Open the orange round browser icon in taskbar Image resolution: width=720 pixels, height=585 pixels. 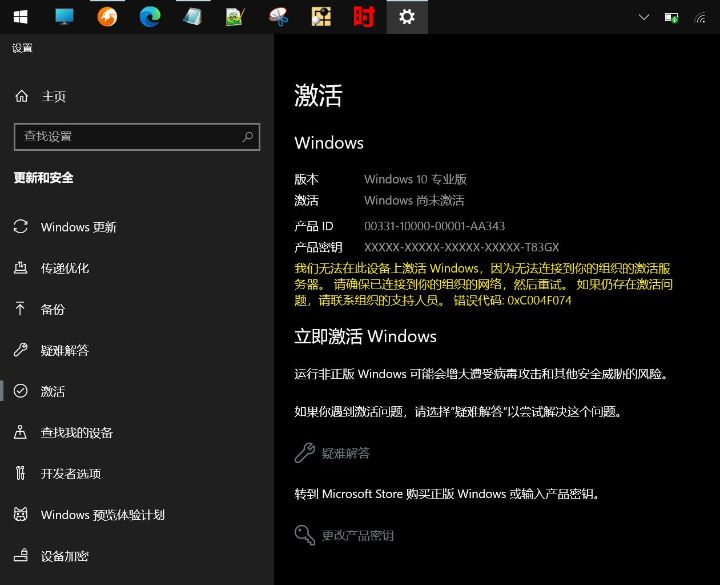coord(107,17)
